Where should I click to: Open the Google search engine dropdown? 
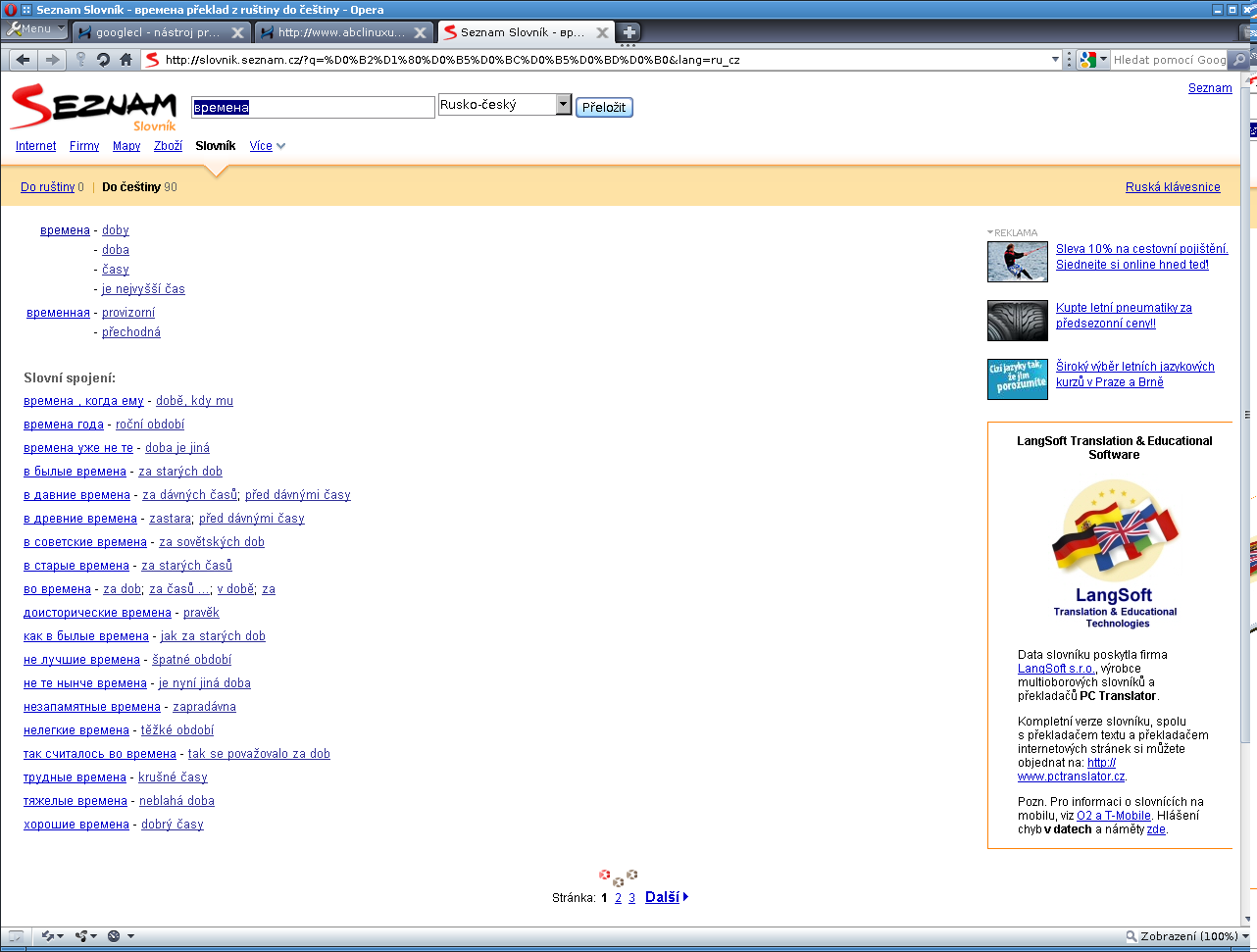1093,60
